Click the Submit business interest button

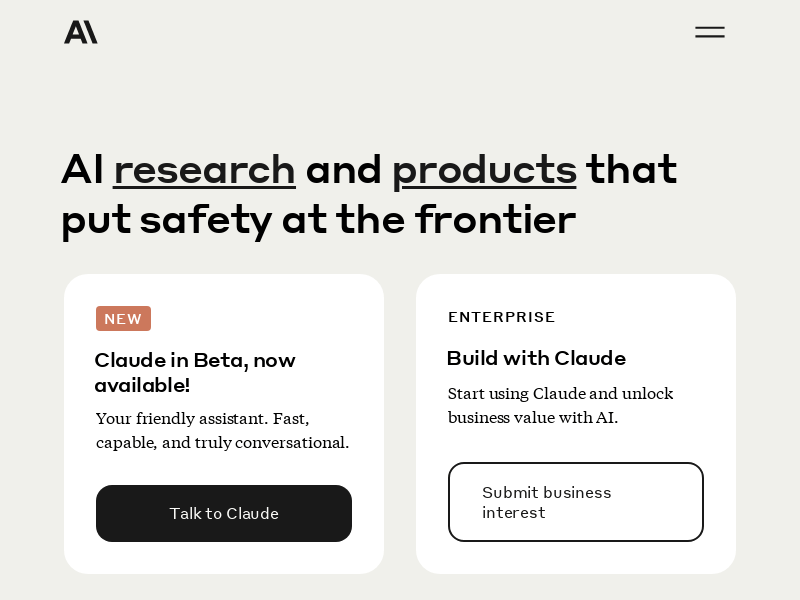(x=576, y=502)
